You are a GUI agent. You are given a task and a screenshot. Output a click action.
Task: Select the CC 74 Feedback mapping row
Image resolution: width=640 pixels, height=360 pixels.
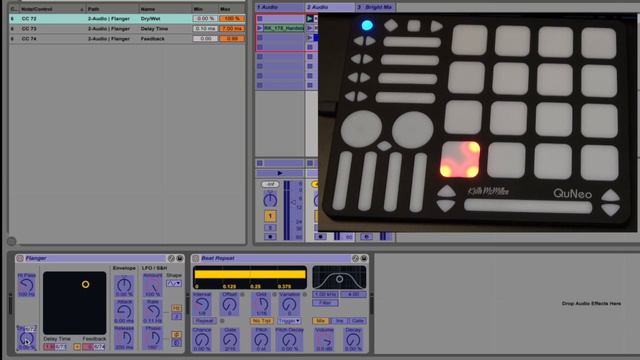click(x=127, y=39)
